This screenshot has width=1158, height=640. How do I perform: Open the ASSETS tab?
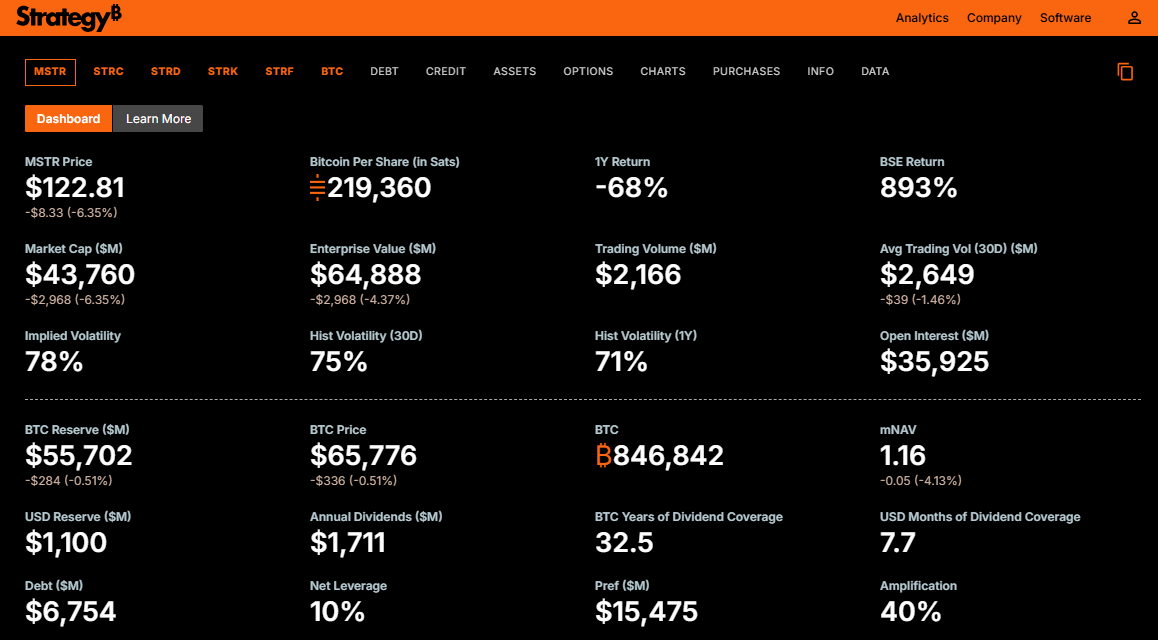[515, 72]
